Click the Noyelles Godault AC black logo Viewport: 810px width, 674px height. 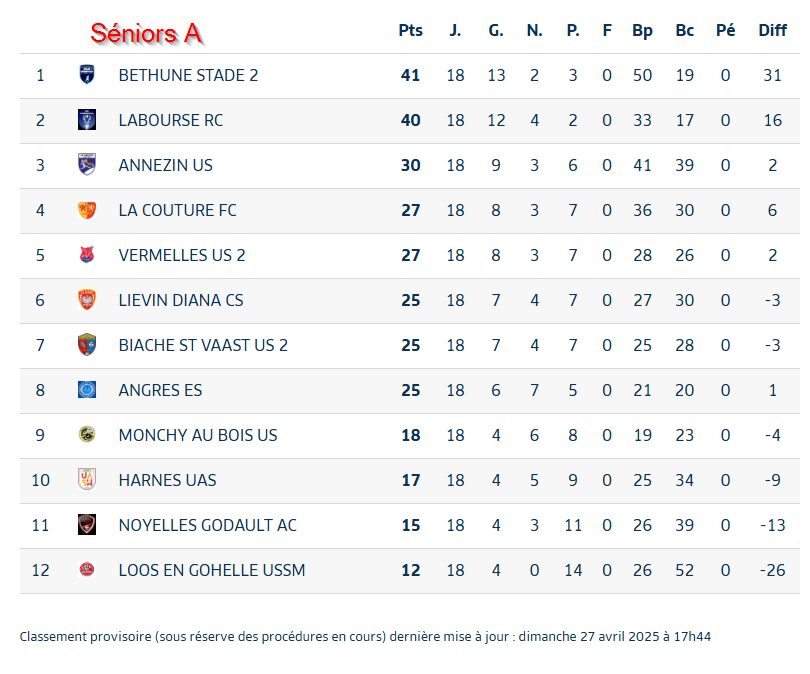coord(87,524)
